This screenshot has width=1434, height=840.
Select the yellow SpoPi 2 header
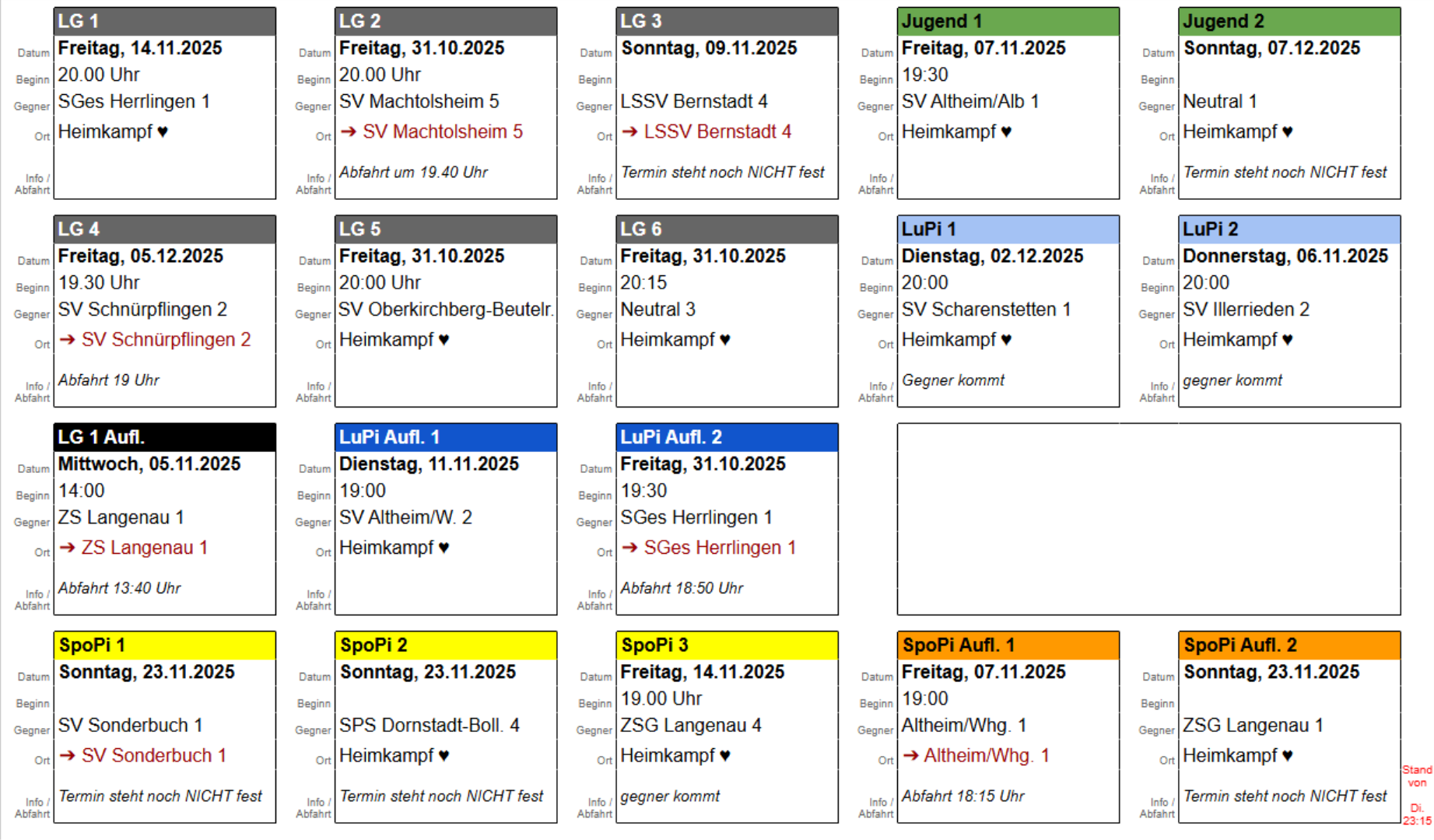point(445,645)
